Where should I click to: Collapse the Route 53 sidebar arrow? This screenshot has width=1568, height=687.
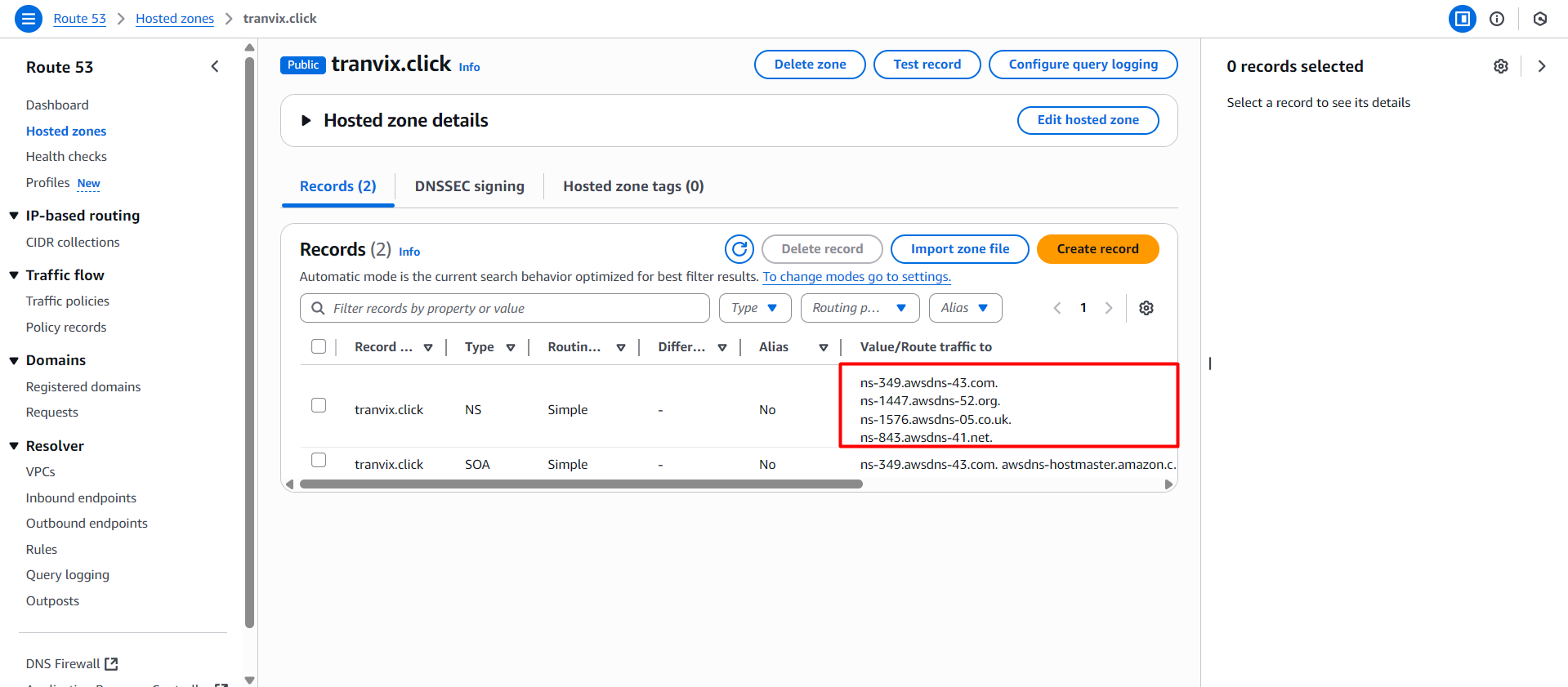(x=215, y=67)
